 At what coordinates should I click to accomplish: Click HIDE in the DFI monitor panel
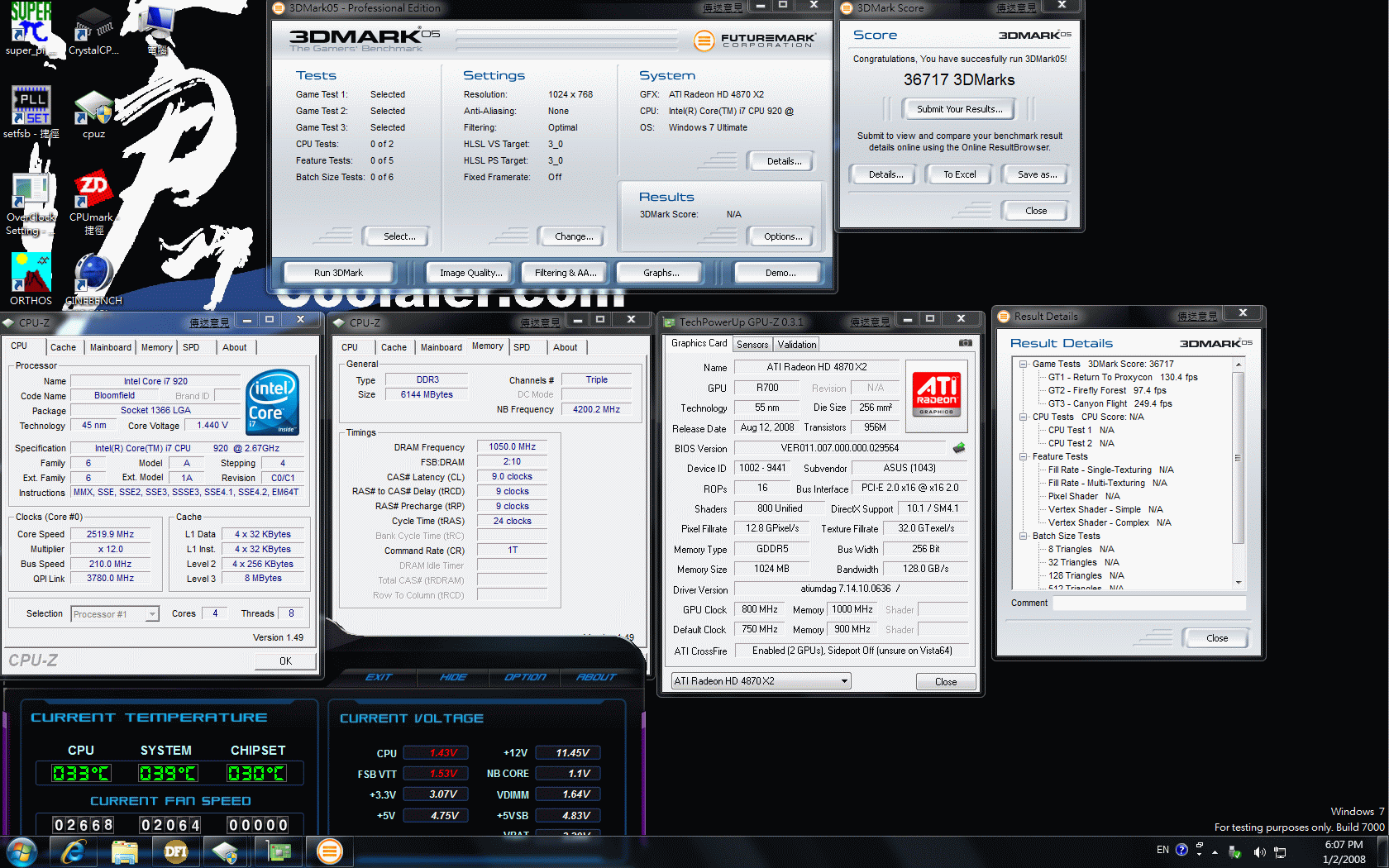click(453, 677)
